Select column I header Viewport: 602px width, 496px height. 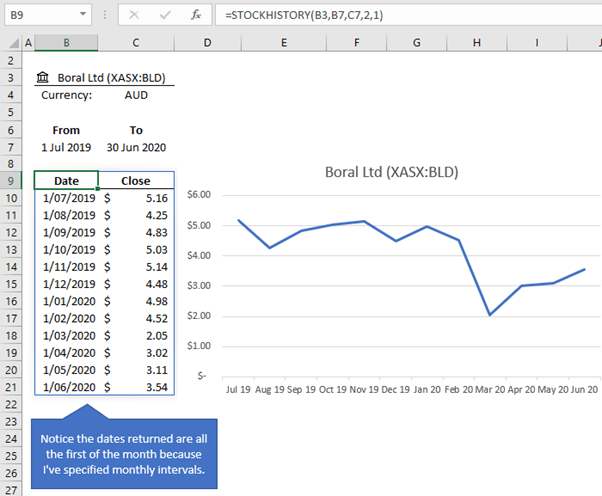(x=537, y=43)
